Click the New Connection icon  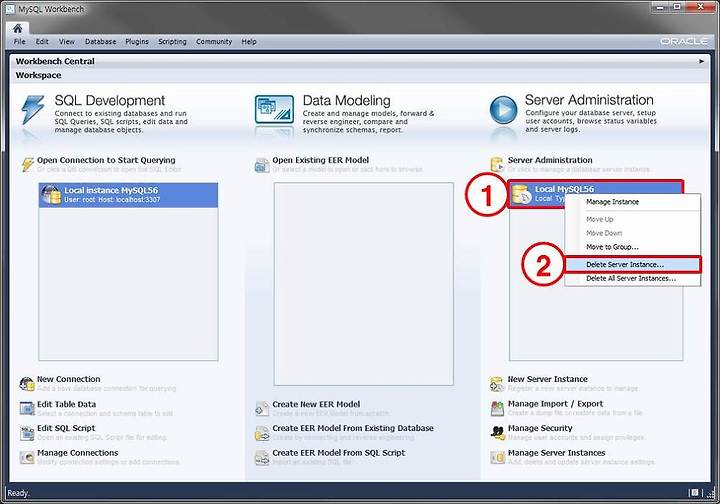(27, 384)
